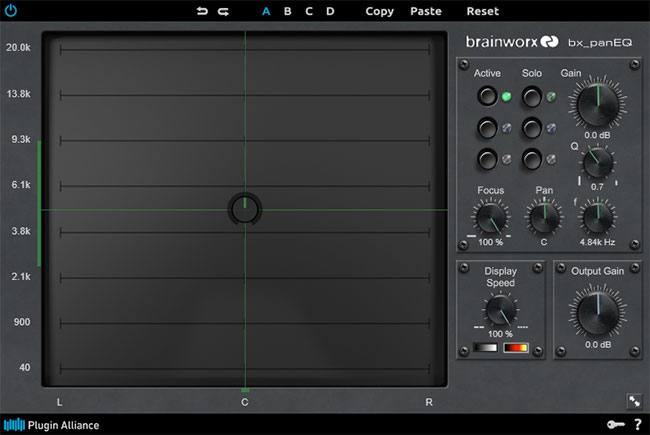This screenshot has height=435, width=650.
Task: Click the band handle in XY display
Action: tap(245, 209)
